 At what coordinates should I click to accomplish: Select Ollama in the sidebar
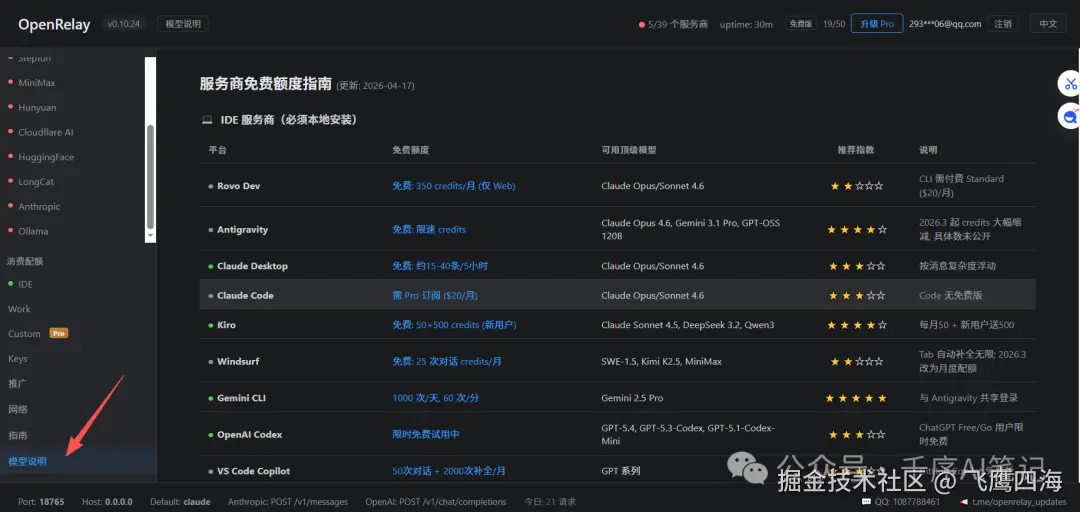point(33,232)
